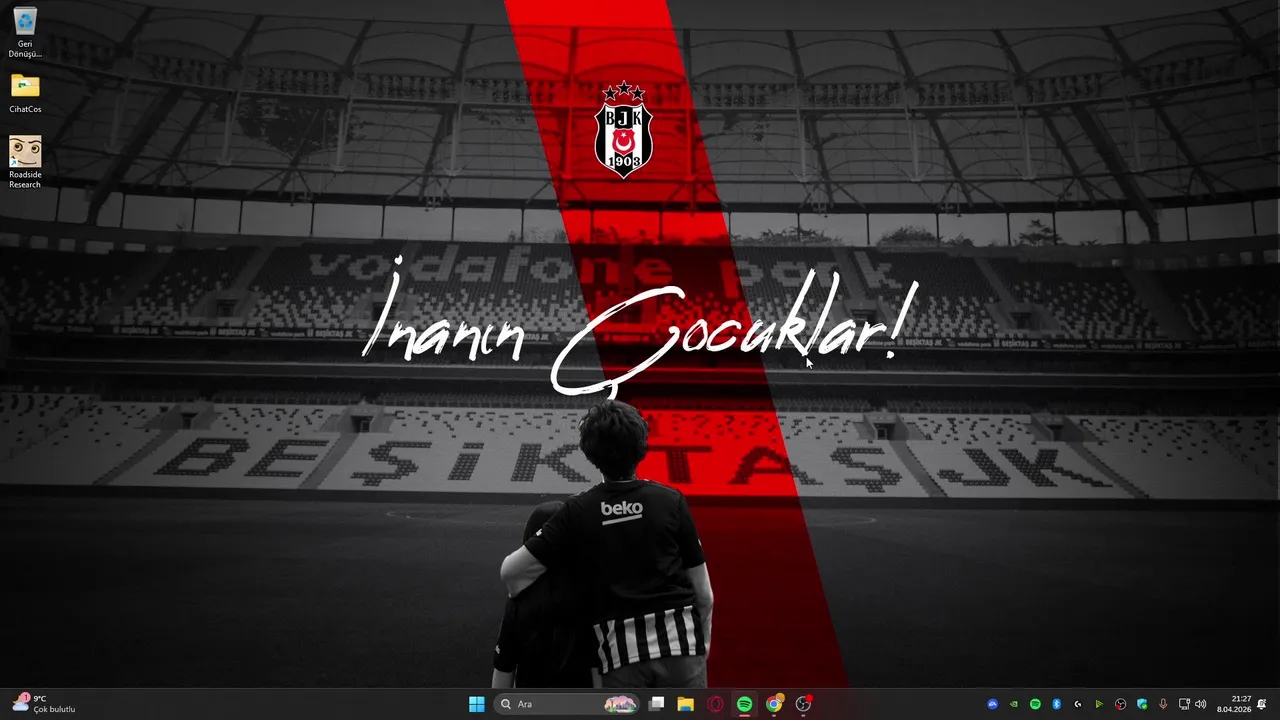
Task: Open Google Chrome from the taskbar
Action: point(774,704)
